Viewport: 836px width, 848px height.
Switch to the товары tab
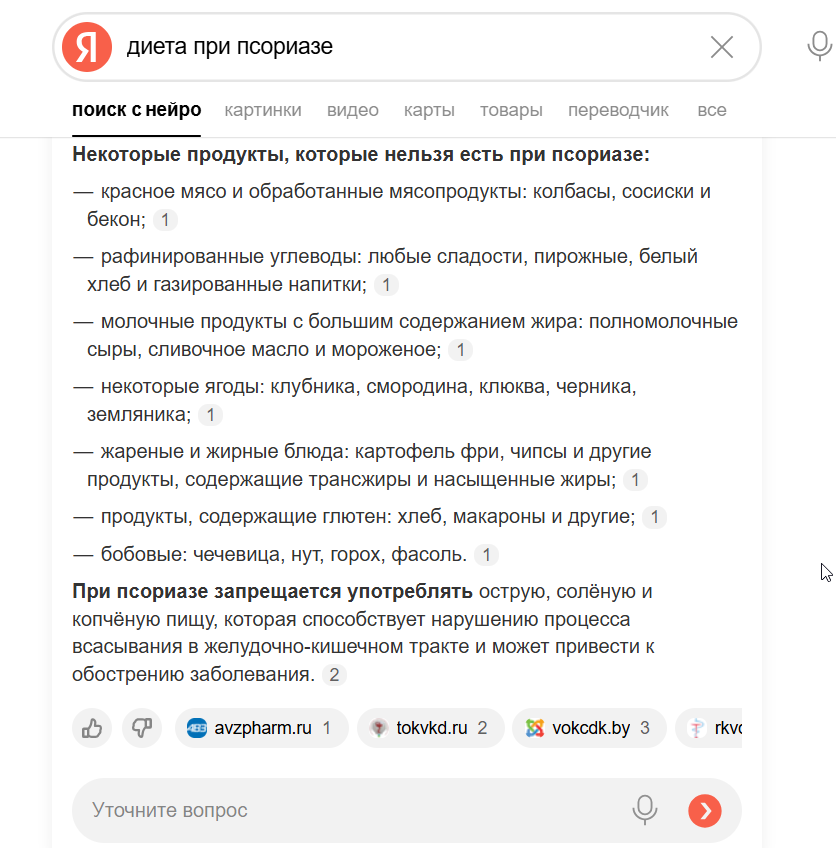pos(511,110)
